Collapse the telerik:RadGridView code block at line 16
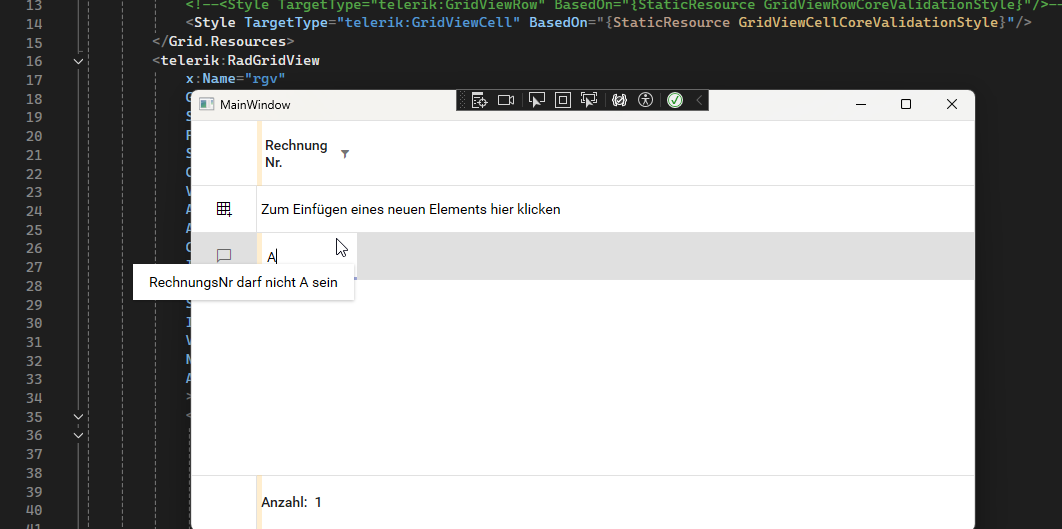The width and height of the screenshot is (1062, 529). tap(79, 61)
